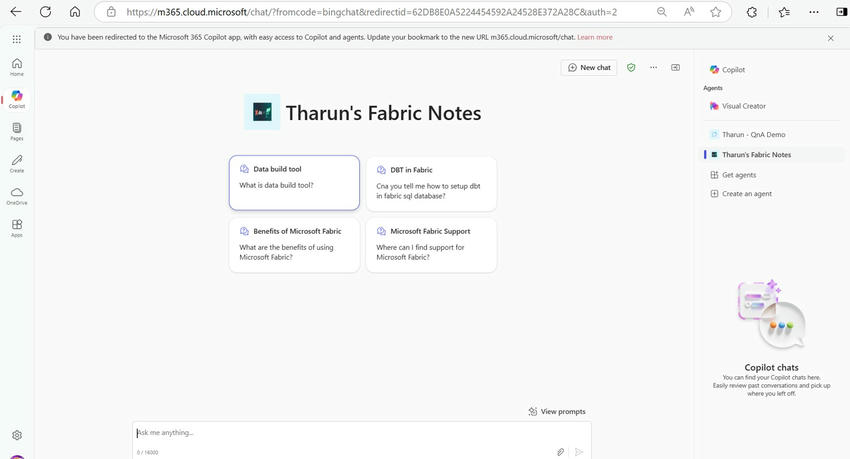The image size is (850, 459).
Task: Open favorites list icon
Action: [x=784, y=12]
